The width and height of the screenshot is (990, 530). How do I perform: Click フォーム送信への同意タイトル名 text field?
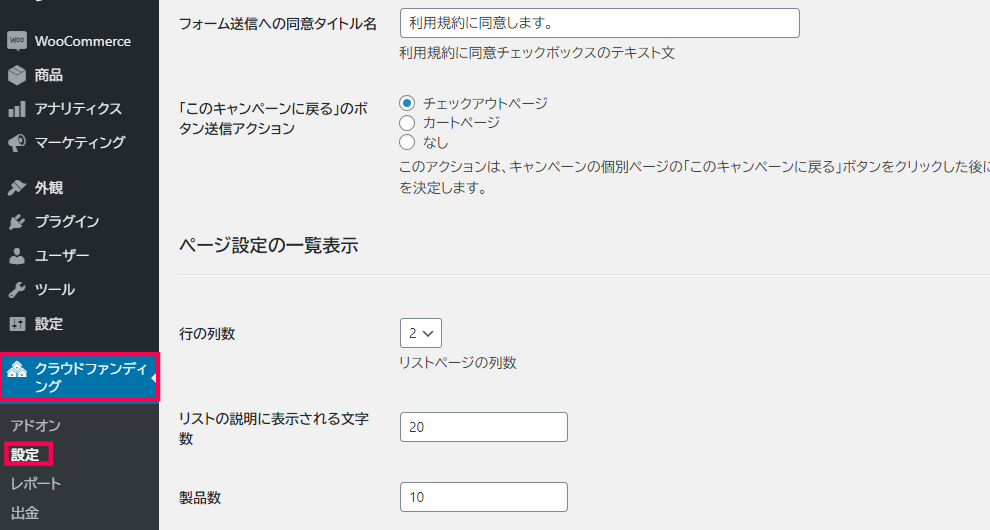tap(599, 23)
